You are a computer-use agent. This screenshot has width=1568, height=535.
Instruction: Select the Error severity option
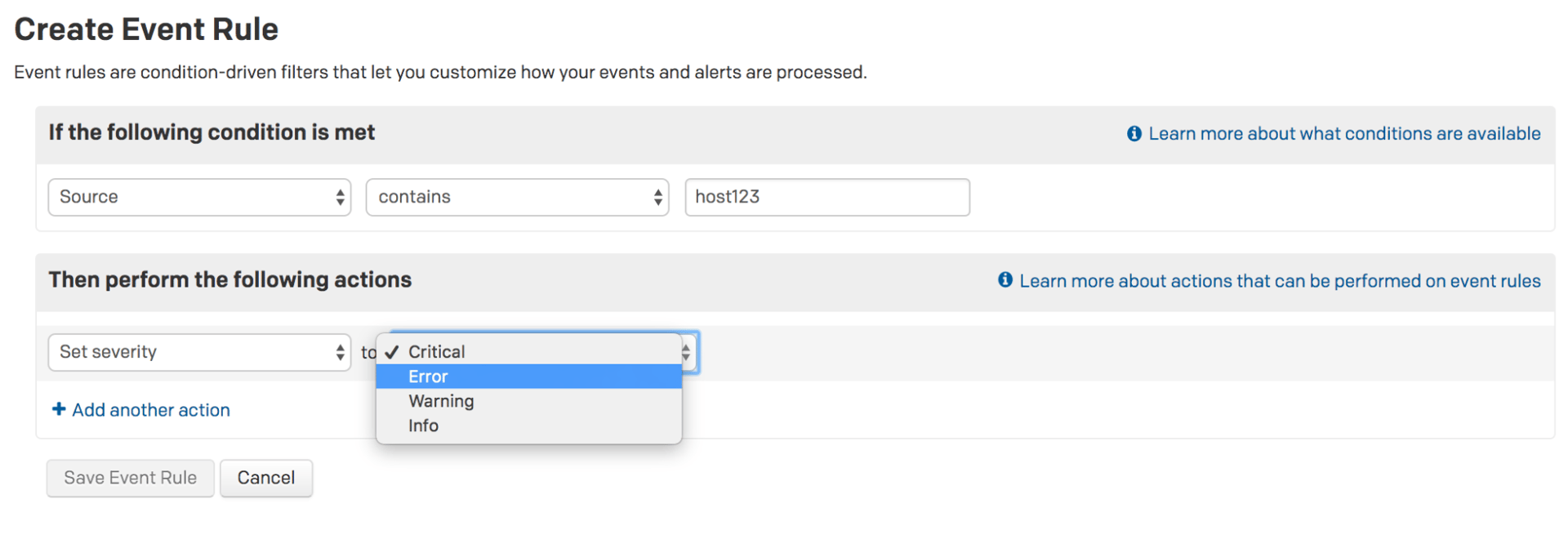(429, 377)
